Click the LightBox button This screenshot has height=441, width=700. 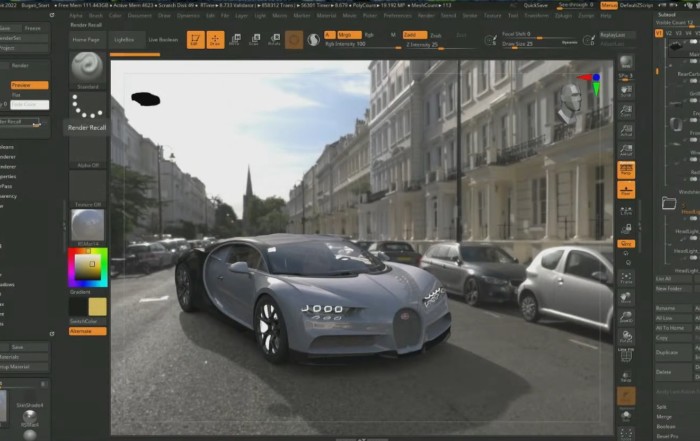pyautogui.click(x=124, y=39)
